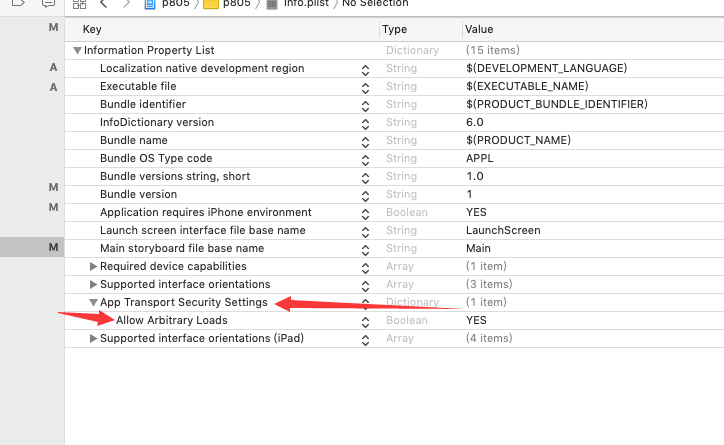Click the YES value of Allow Arbitrary Loads

[476, 320]
